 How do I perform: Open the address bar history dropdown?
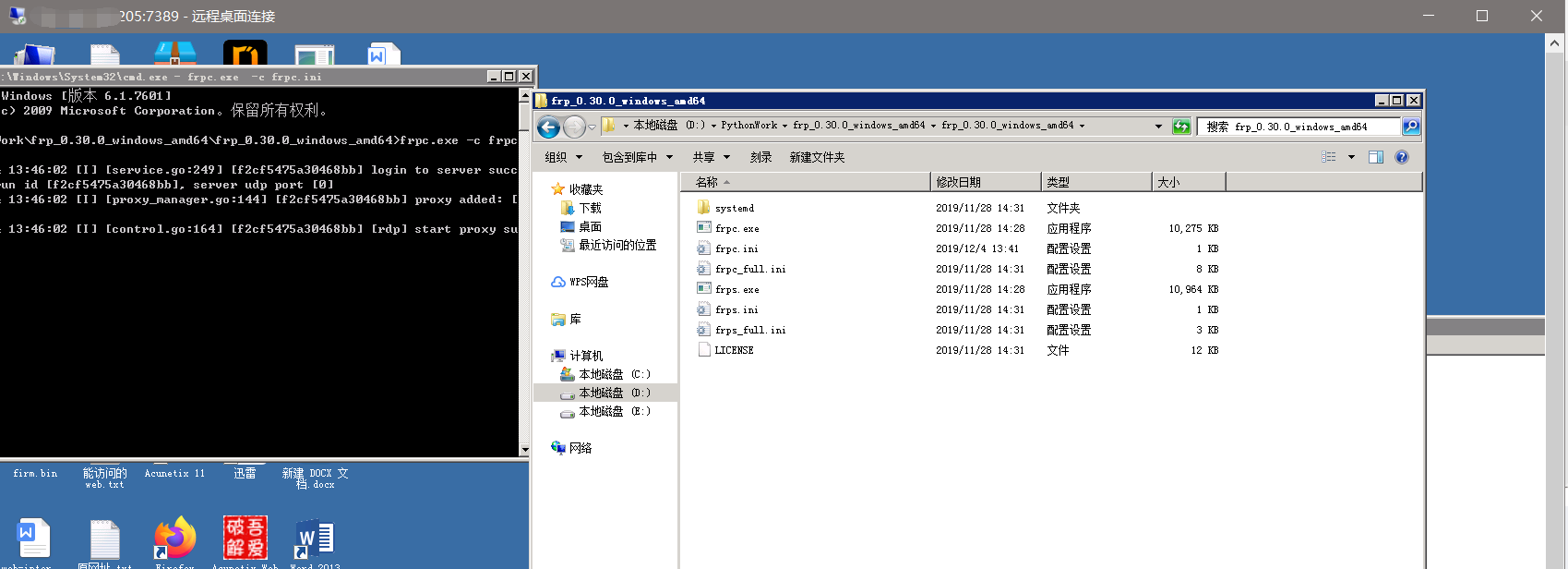pyautogui.click(x=1158, y=127)
